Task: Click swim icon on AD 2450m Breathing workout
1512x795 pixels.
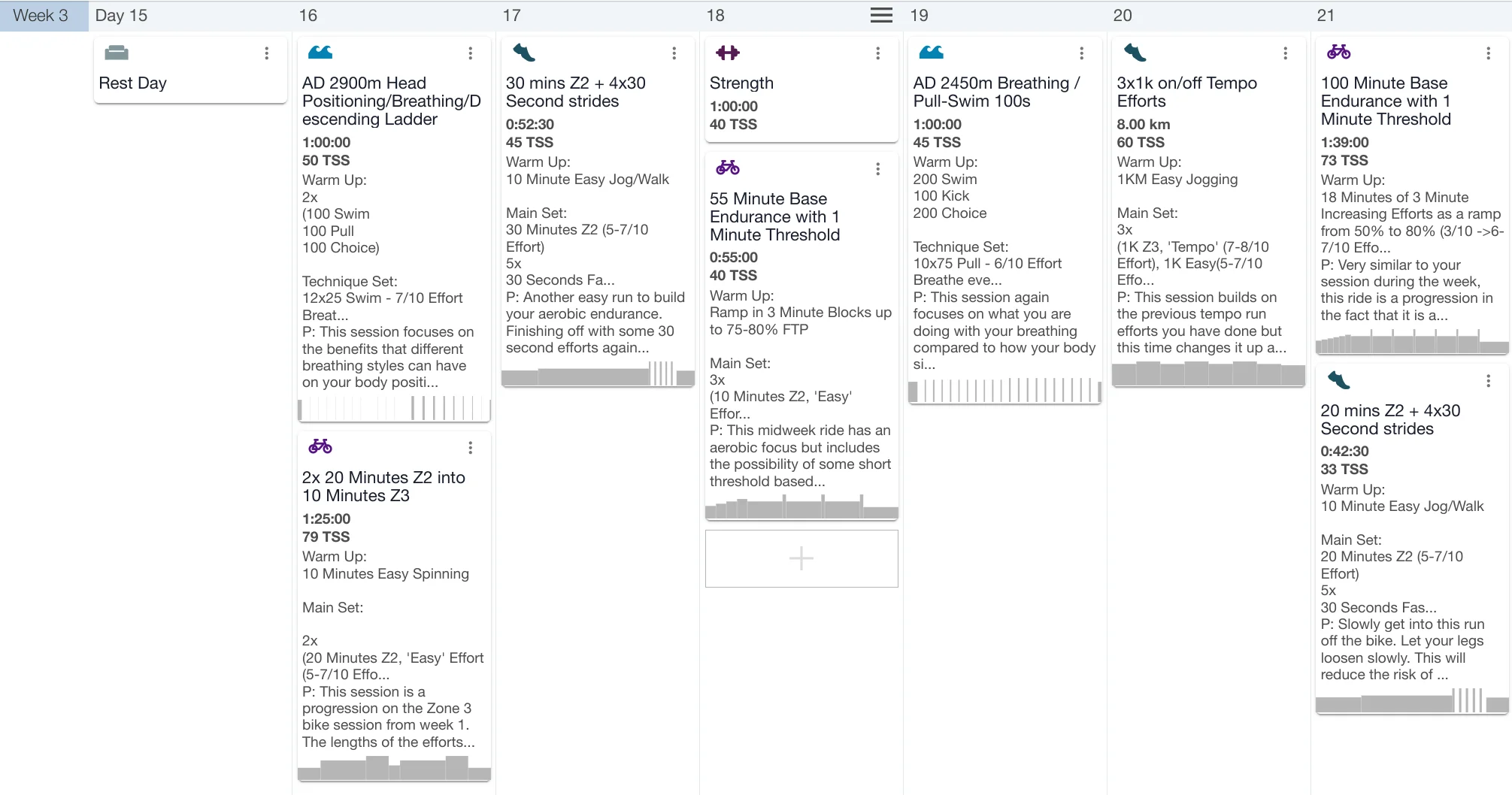Action: (x=932, y=53)
